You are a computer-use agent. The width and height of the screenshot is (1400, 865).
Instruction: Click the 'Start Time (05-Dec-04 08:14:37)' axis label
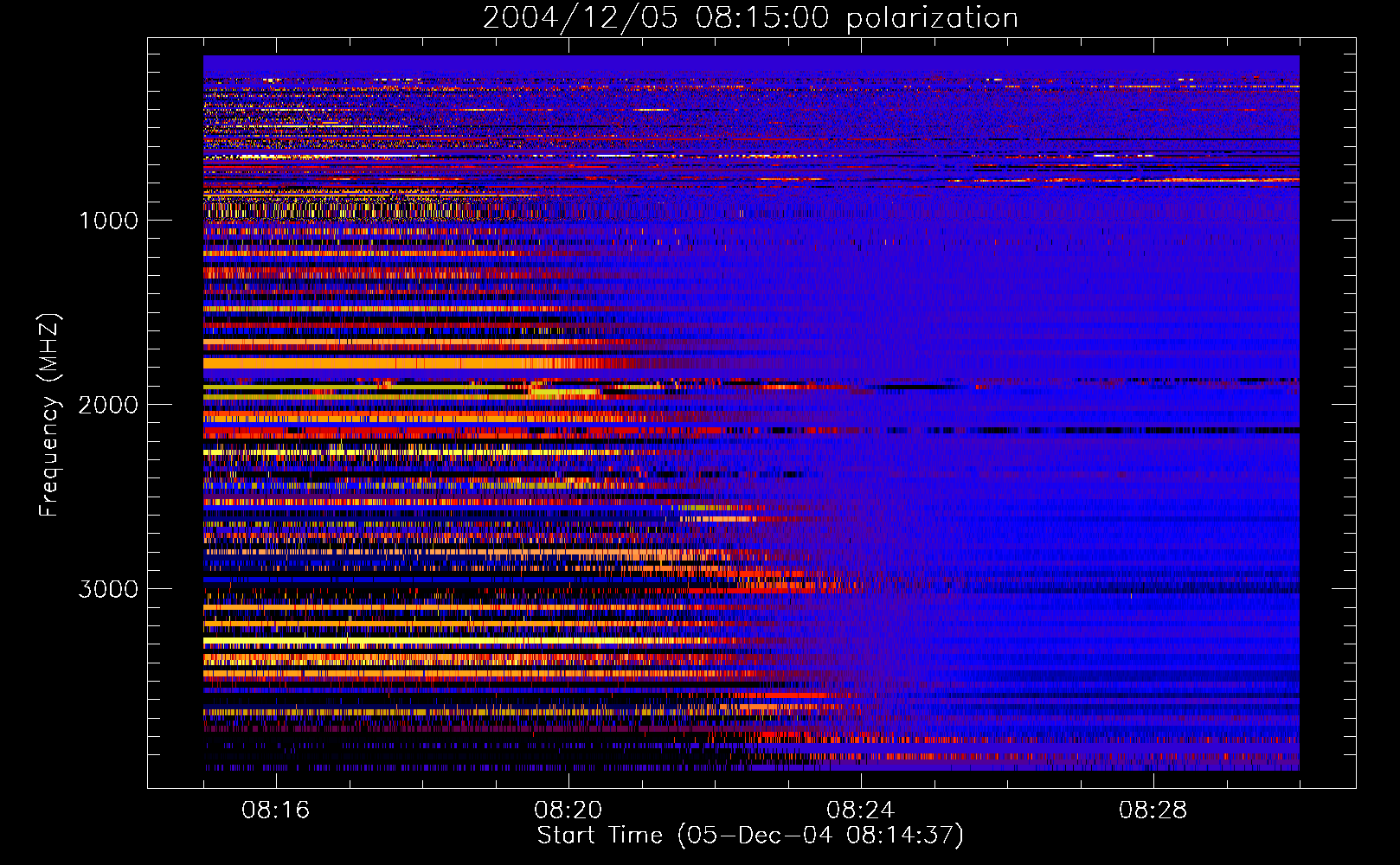click(x=750, y=836)
